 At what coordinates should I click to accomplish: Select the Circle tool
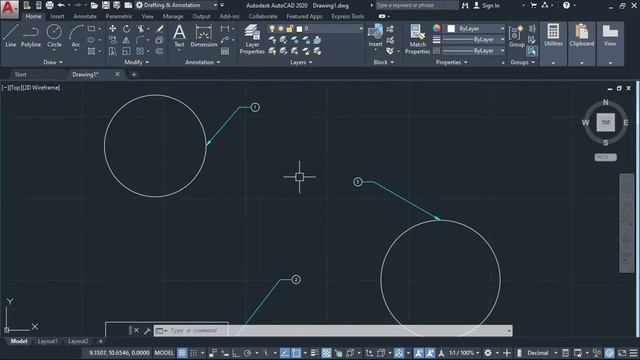(x=54, y=36)
